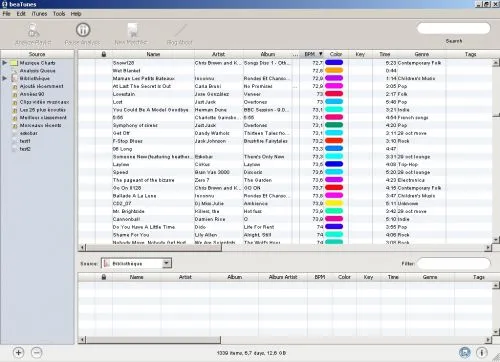Select the song Ballade A La Lune
Image resolution: width=500 pixels, height=362 pixels.
click(285, 196)
